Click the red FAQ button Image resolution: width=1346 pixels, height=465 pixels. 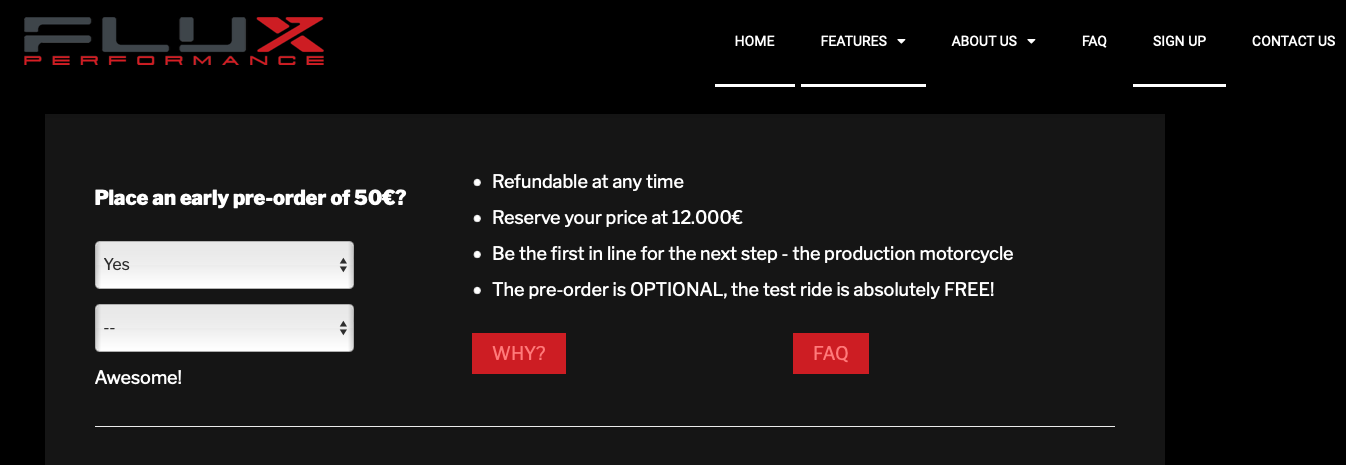[831, 354]
